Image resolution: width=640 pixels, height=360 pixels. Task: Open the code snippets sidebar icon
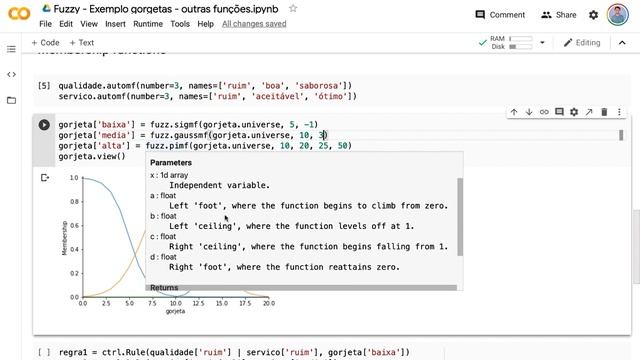pyautogui.click(x=11, y=74)
